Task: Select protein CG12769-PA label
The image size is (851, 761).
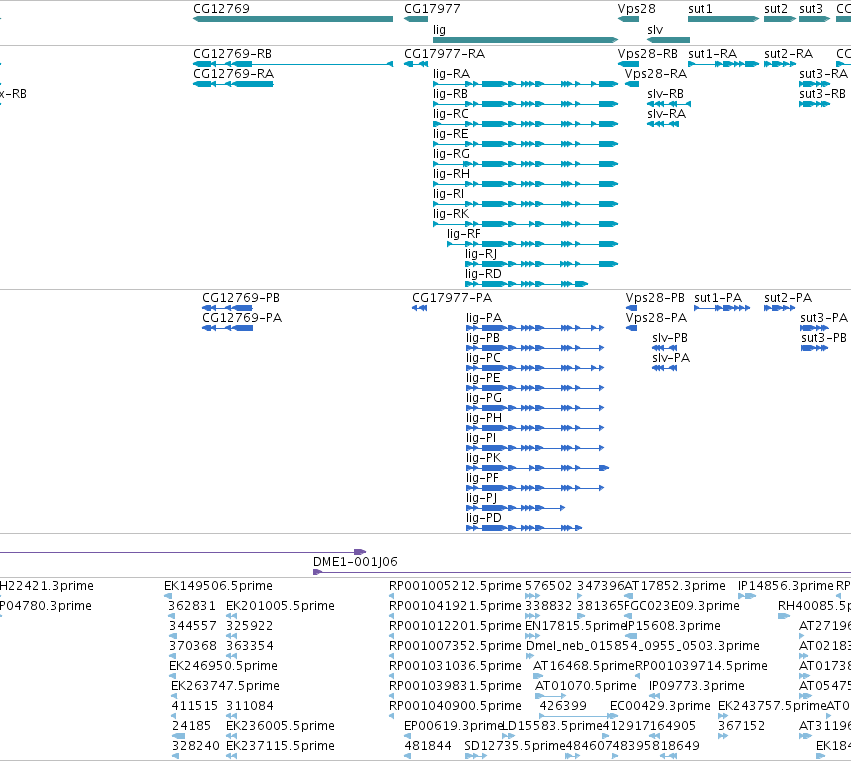Action: click(242, 318)
